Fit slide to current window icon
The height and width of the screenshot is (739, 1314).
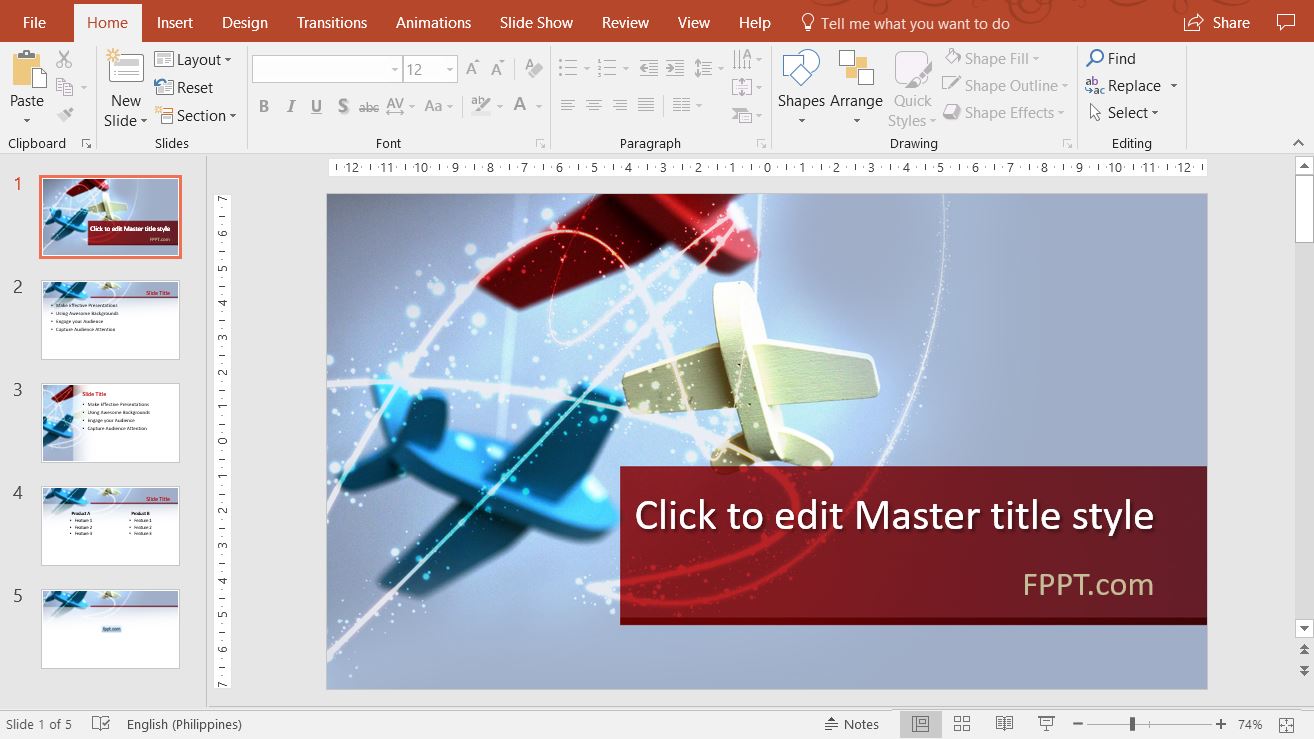coord(1289,724)
